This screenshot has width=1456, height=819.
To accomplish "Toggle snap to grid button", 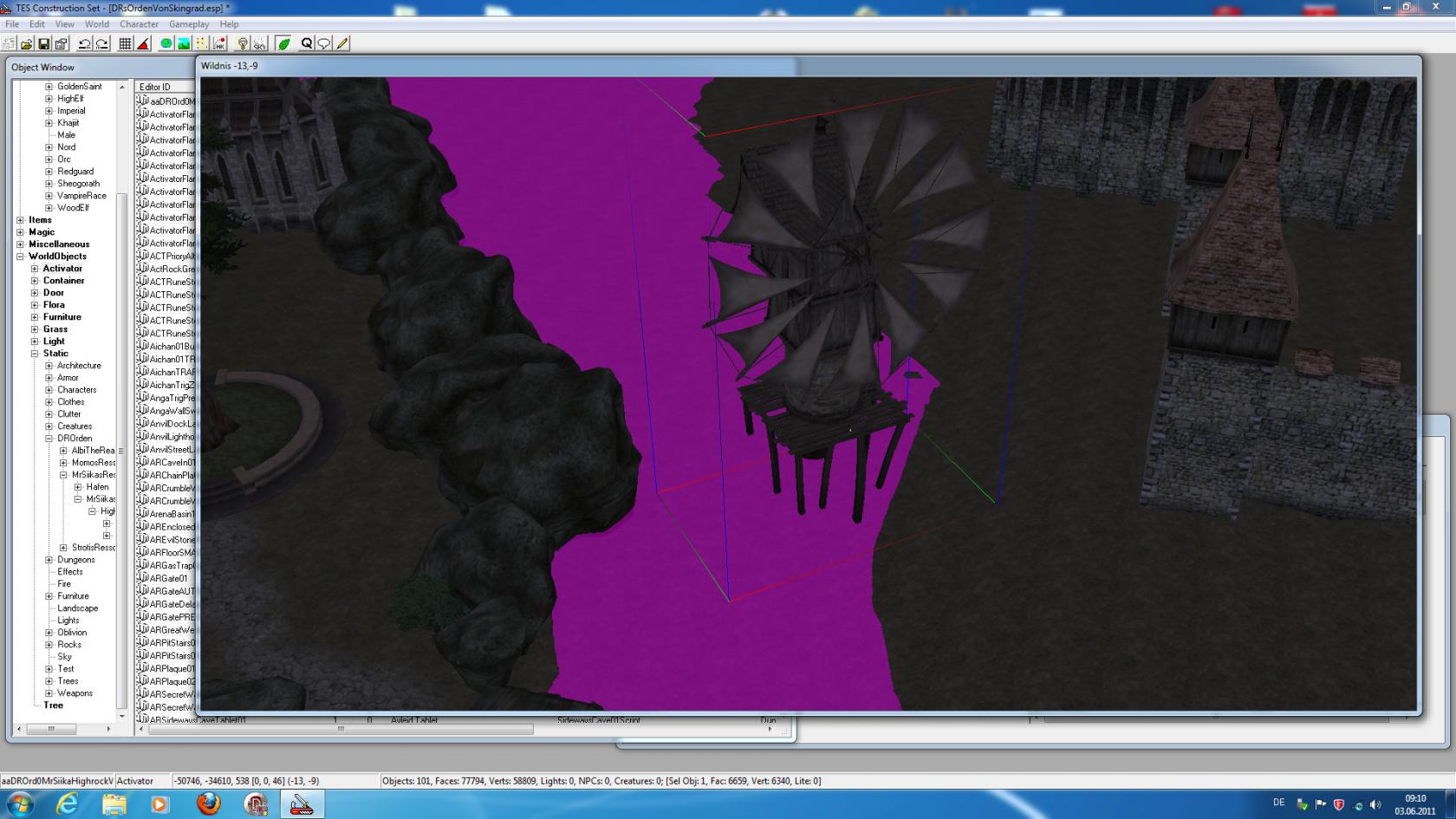I will coord(126,43).
